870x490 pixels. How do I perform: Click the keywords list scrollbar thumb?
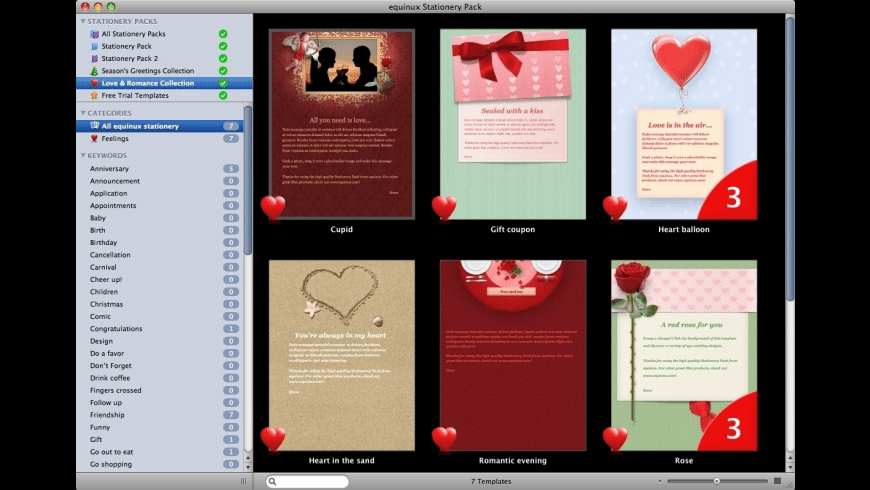248,180
